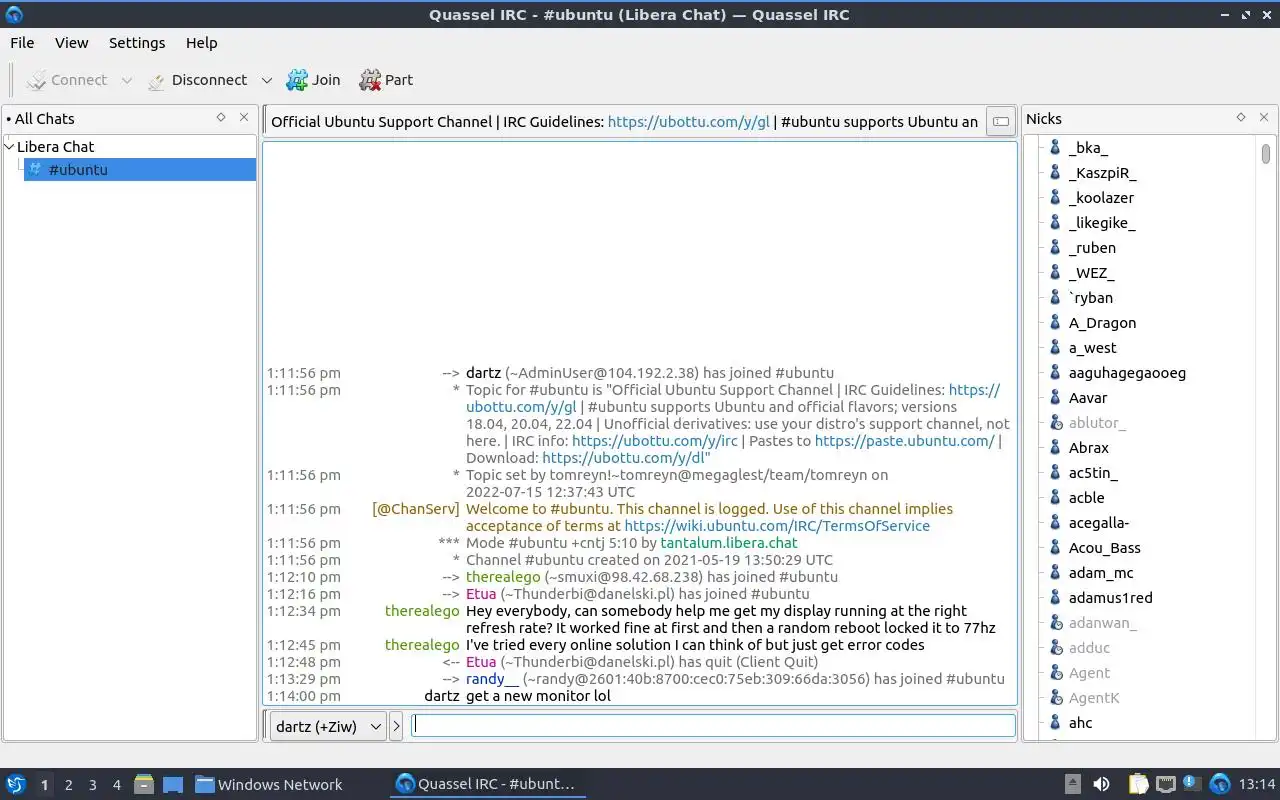Expand the topic bar with its end button

(x=1000, y=122)
